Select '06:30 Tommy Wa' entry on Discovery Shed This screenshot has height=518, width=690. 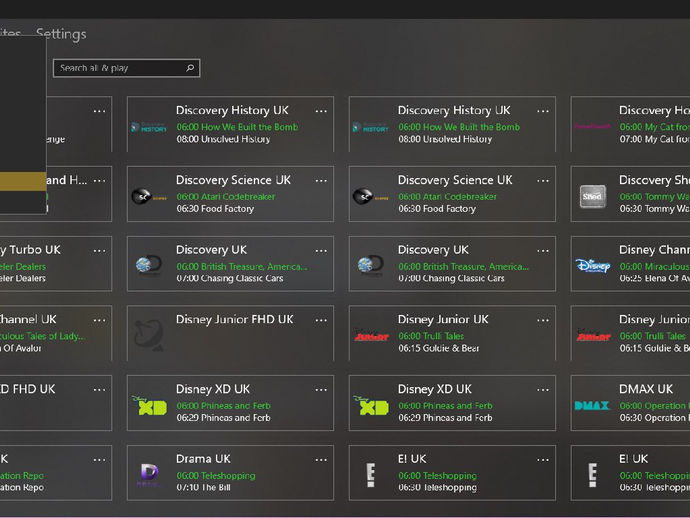[x=654, y=209]
